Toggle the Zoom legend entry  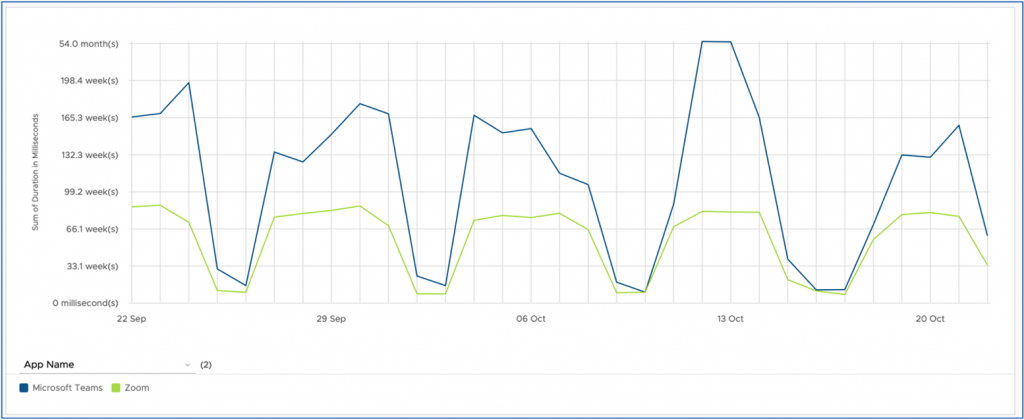pos(131,388)
